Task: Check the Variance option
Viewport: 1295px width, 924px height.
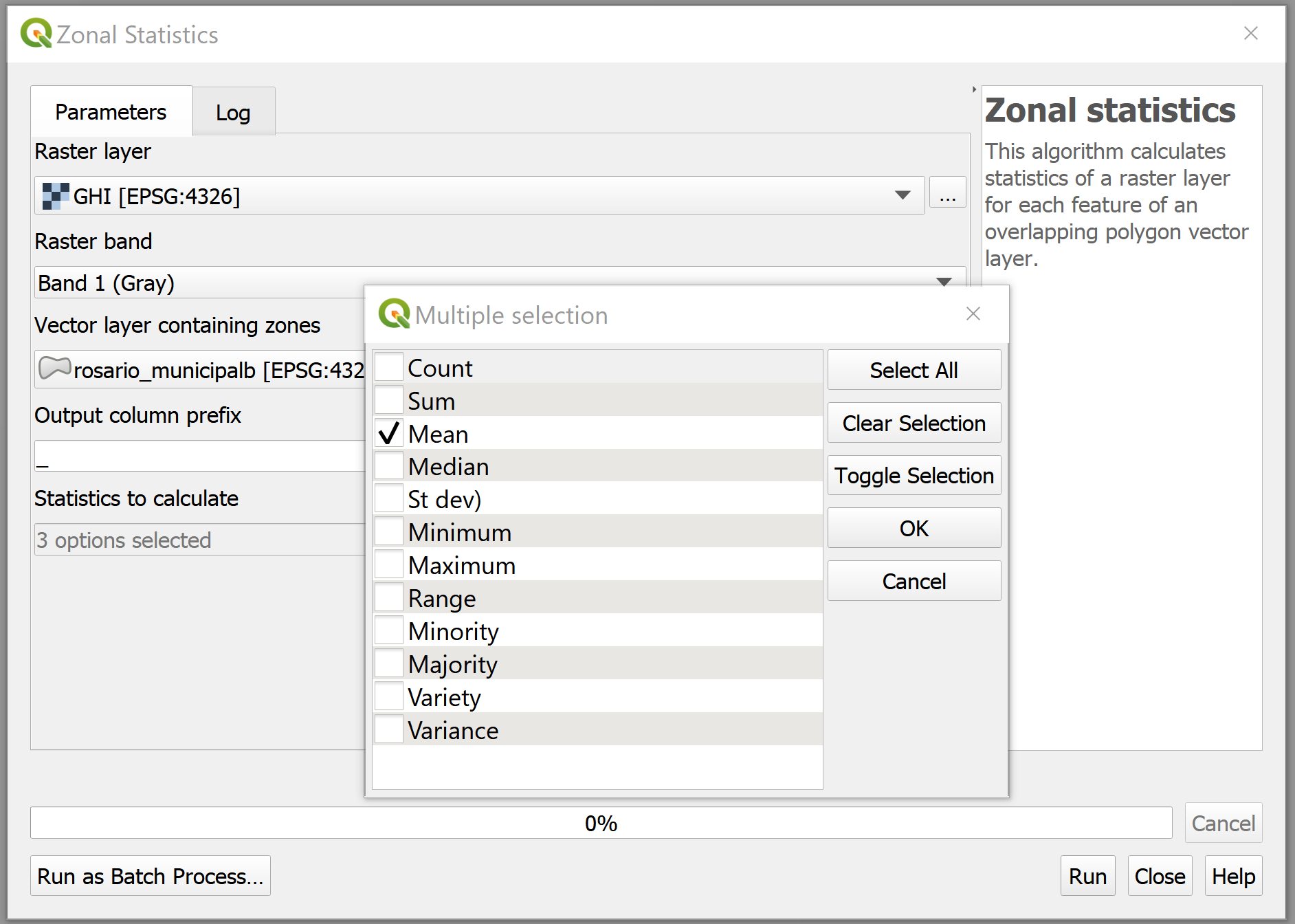Action: [389, 730]
